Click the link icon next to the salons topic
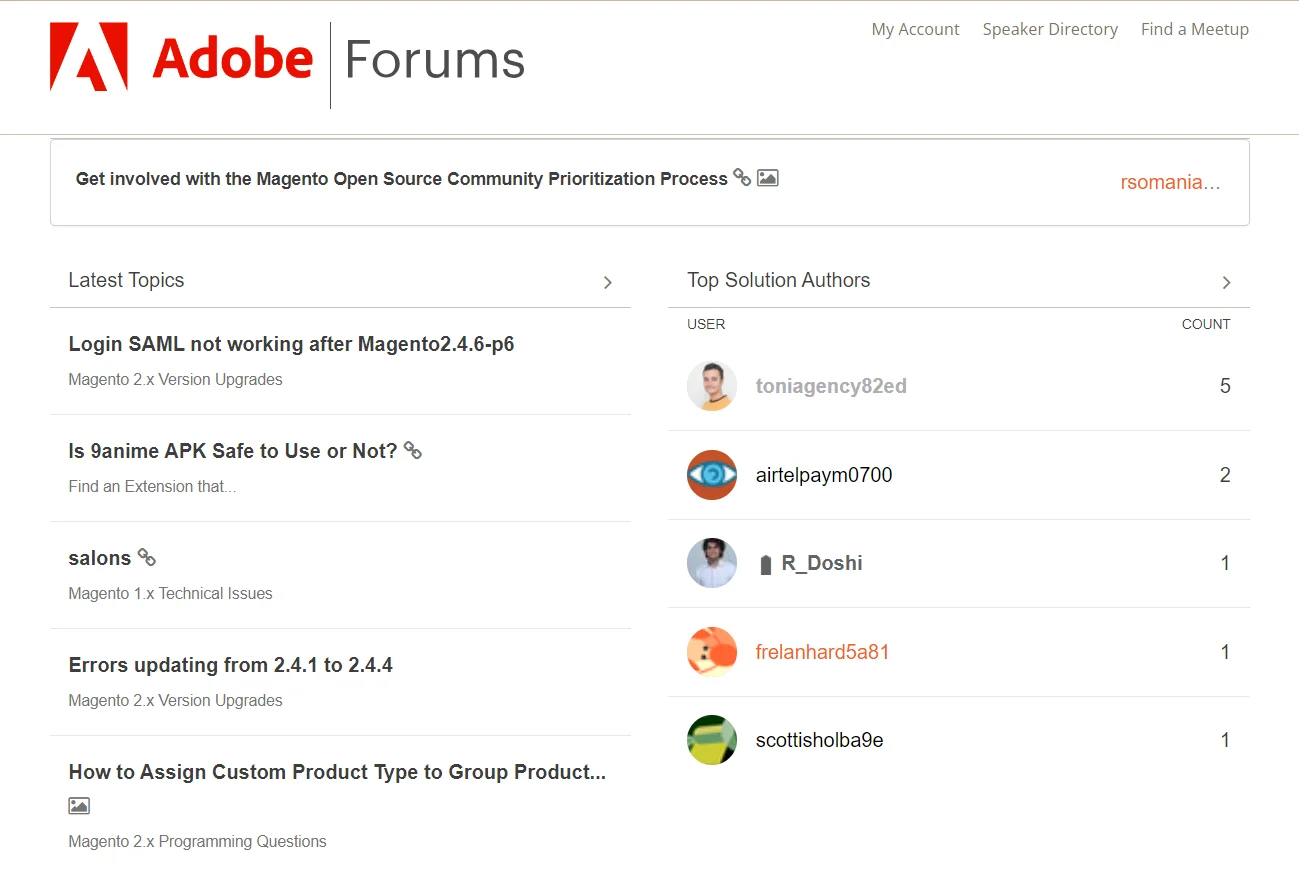The width and height of the screenshot is (1299, 894). point(146,557)
